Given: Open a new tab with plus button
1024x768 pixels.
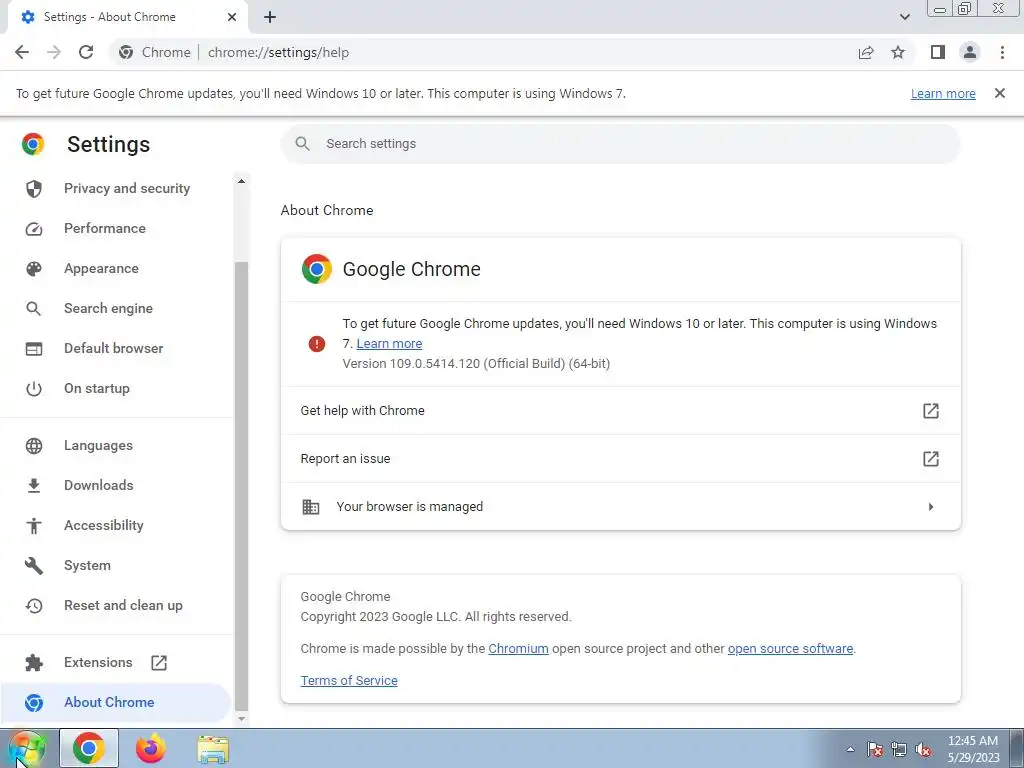Looking at the screenshot, I should 270,17.
